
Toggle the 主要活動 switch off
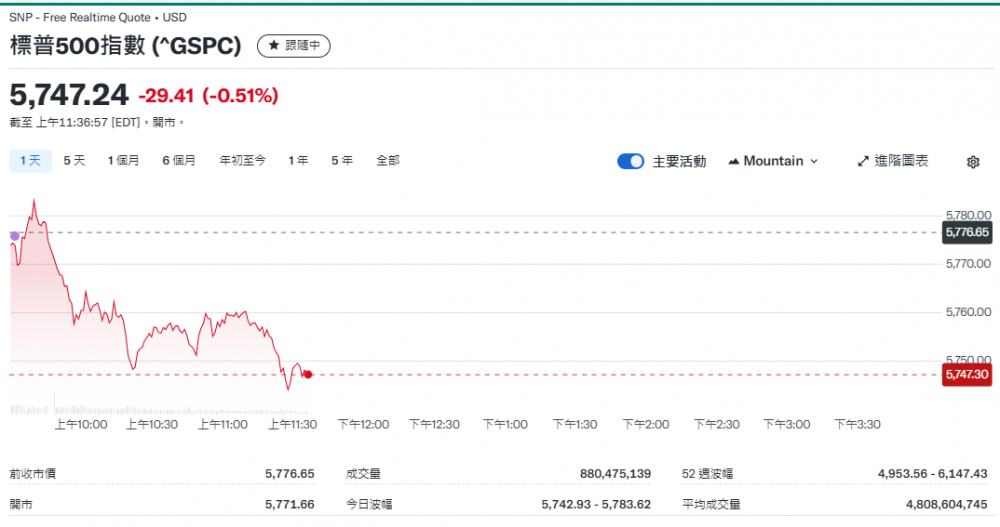click(x=631, y=161)
